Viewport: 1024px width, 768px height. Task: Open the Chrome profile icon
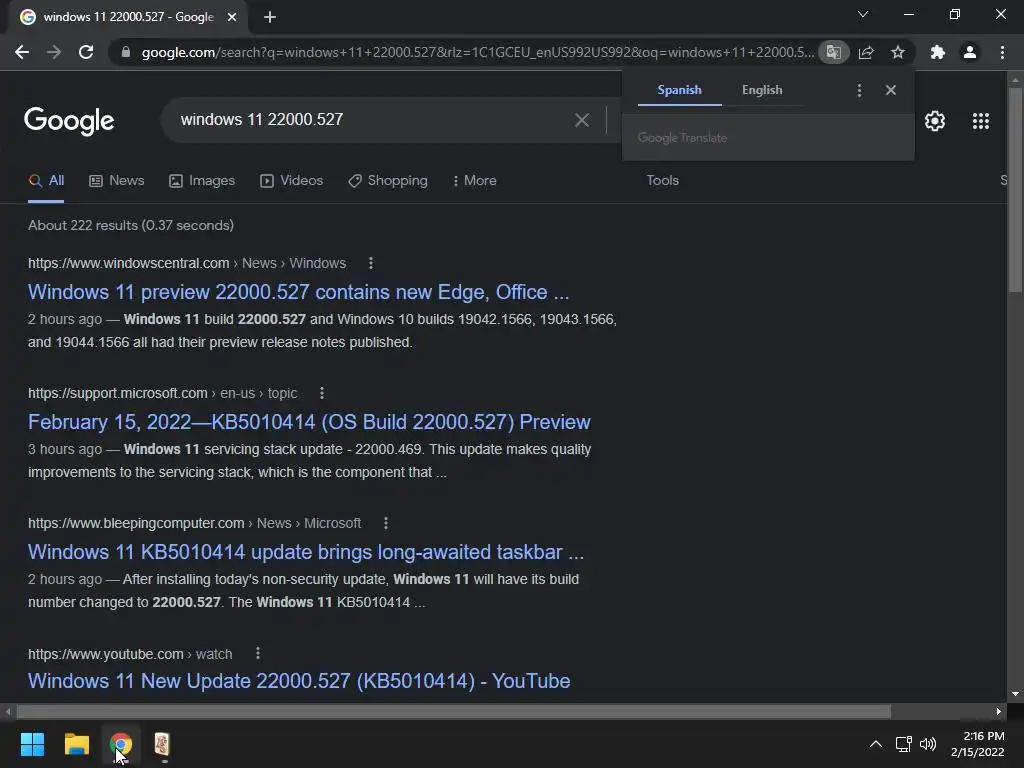[970, 52]
